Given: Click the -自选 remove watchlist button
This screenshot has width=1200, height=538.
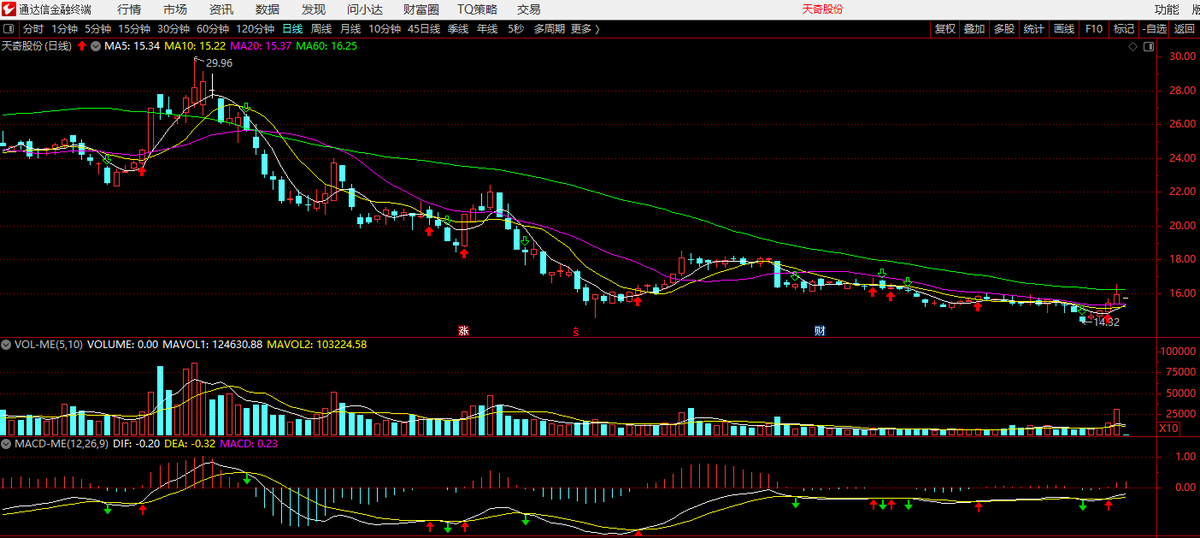Looking at the screenshot, I should [1155, 29].
